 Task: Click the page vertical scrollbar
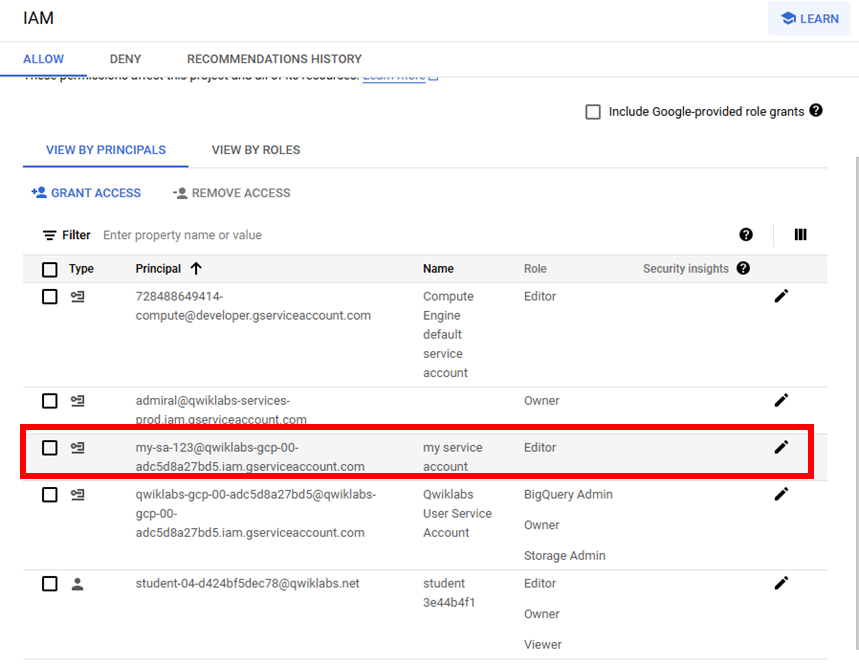(856, 405)
